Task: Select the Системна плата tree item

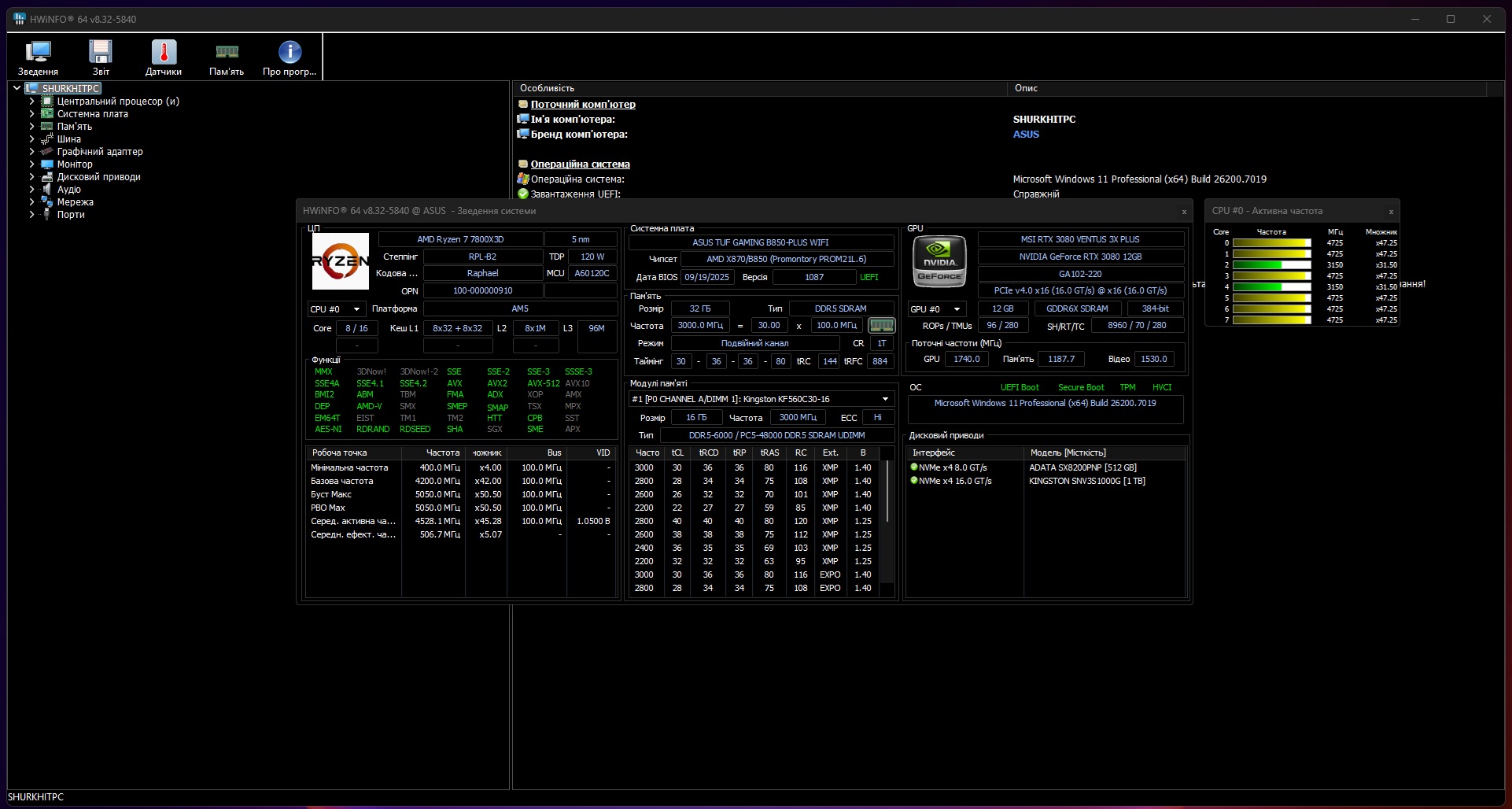Action: 92,114
